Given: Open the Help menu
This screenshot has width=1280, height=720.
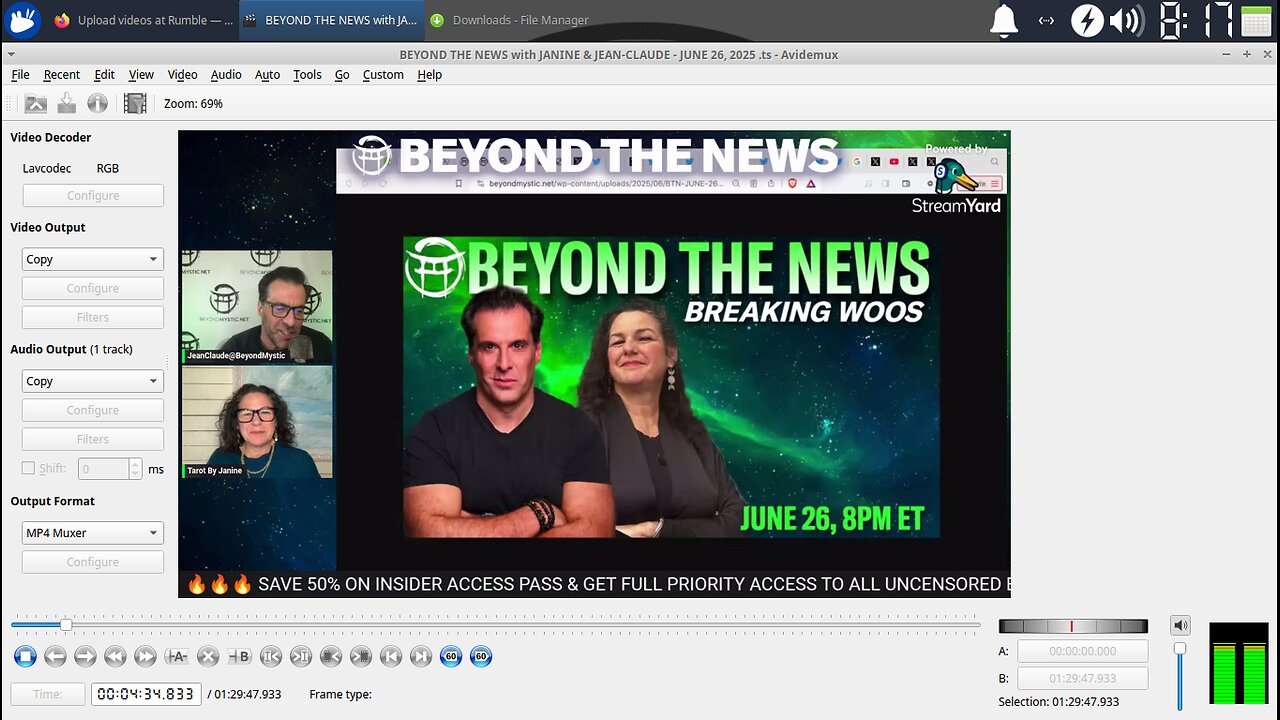Looking at the screenshot, I should 430,75.
